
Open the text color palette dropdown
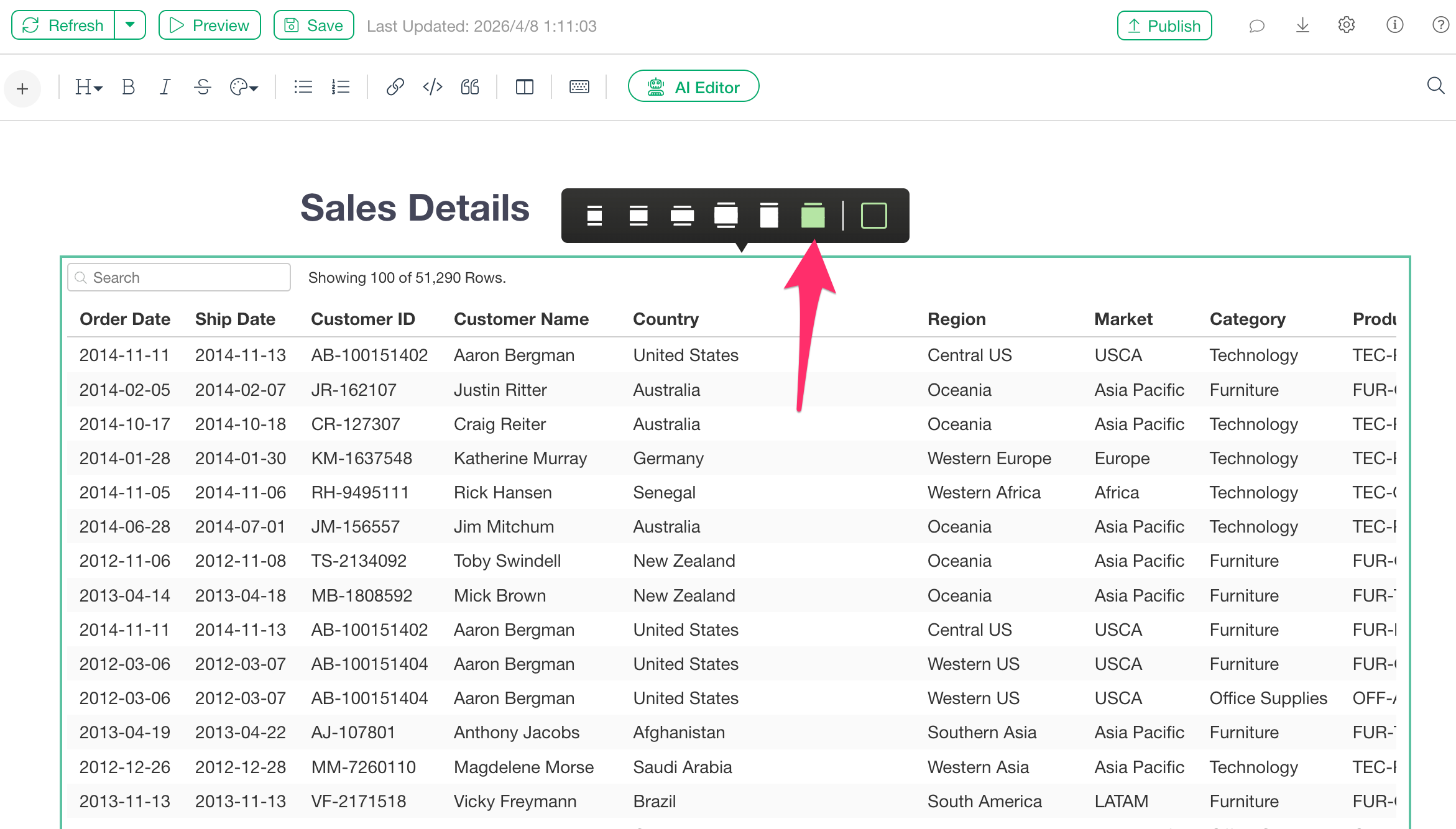(244, 87)
